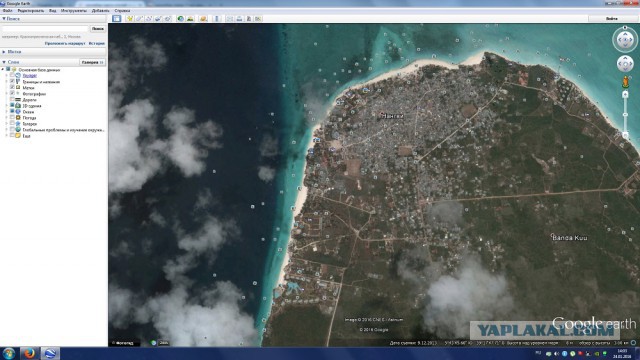Click the up arrow on Look joystick
The image size is (640, 360).
click(x=625, y=34)
